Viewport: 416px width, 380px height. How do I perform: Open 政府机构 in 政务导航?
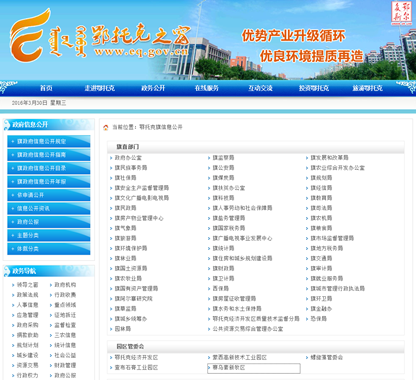65,285
